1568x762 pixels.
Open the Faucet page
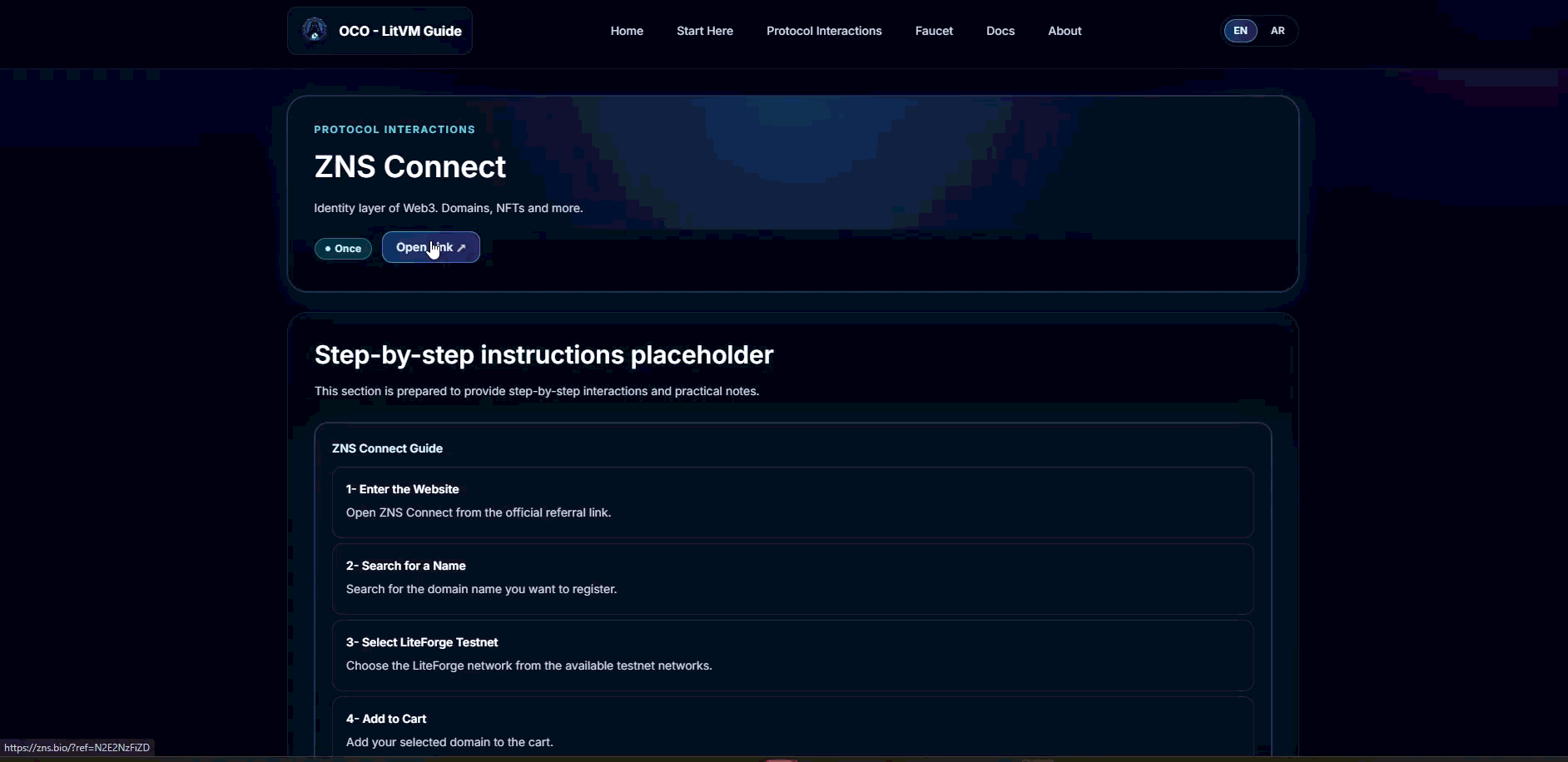[x=933, y=31]
